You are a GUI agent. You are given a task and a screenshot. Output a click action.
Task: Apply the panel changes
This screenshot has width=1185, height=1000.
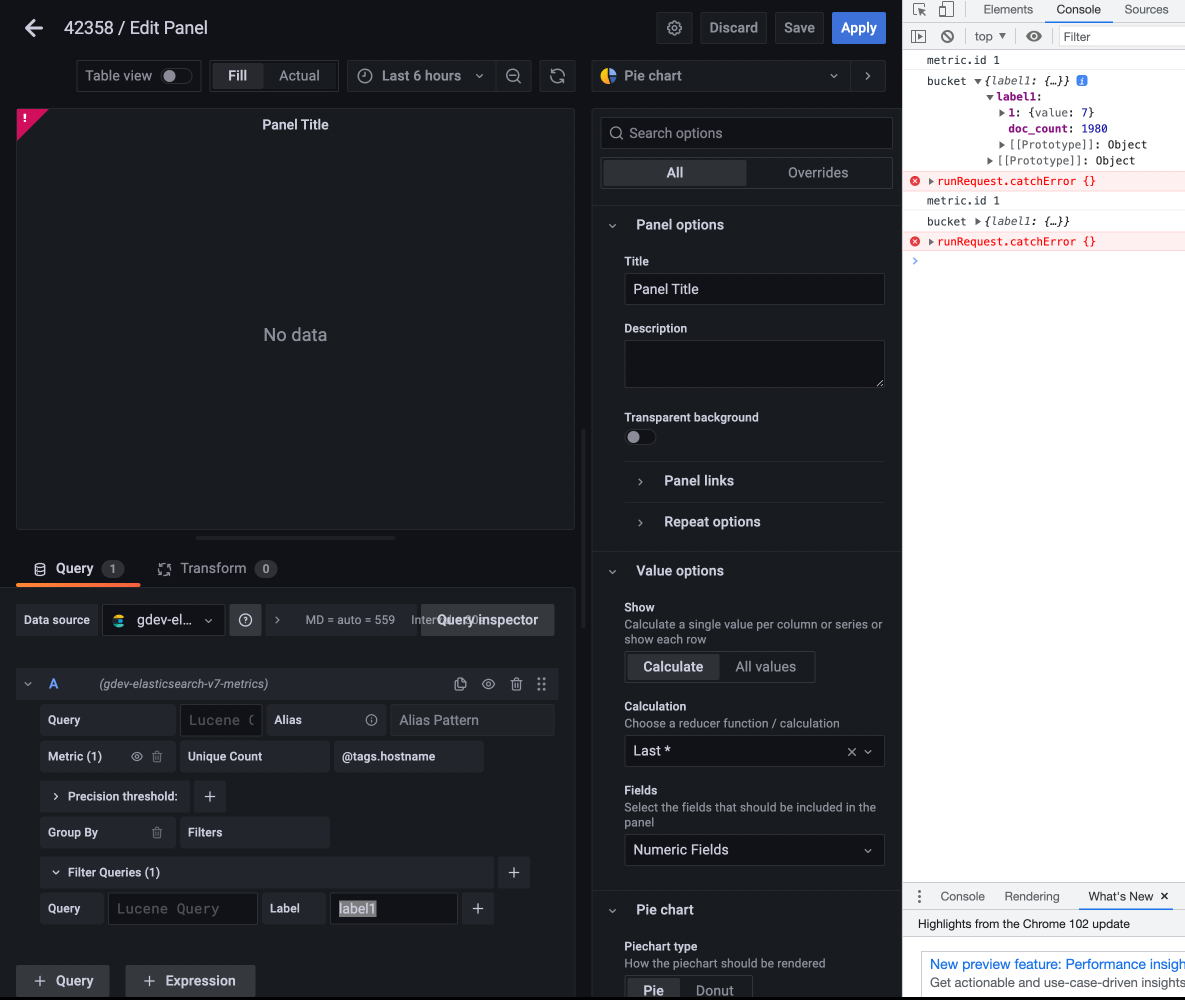[x=858, y=28]
